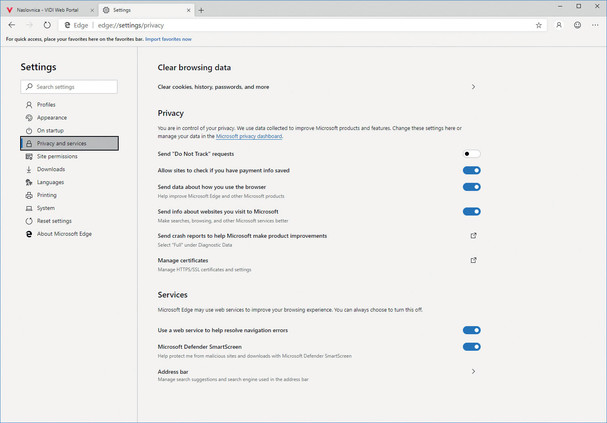
Task: Open crash reports external link icon
Action: (x=473, y=236)
